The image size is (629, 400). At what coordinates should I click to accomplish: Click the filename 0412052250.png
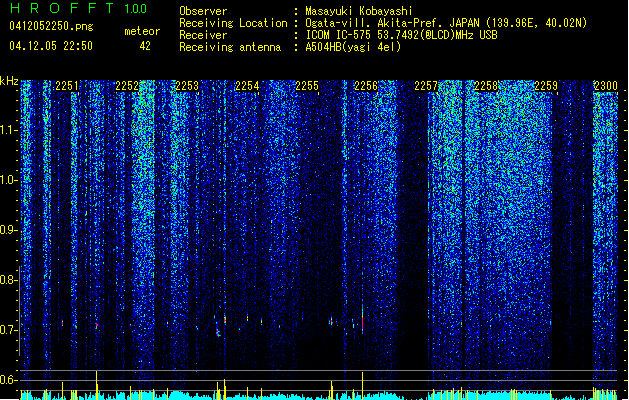pos(51,26)
